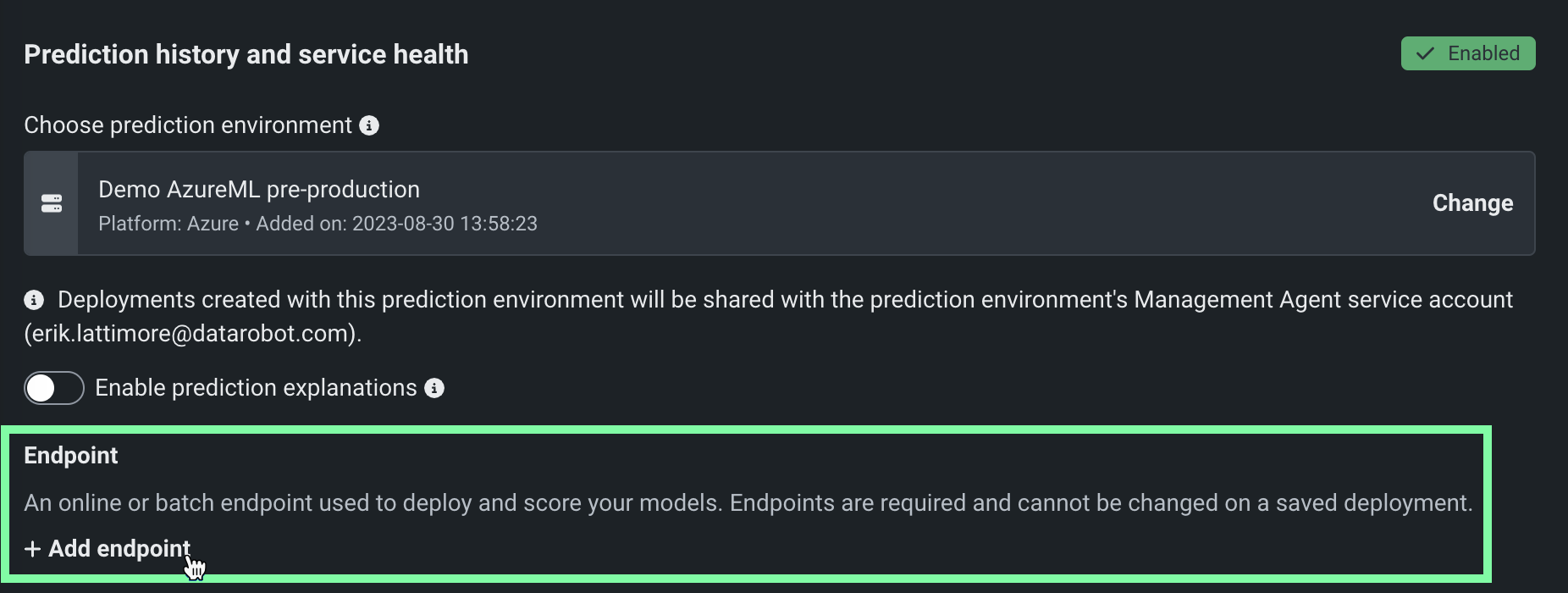Click Change to switch prediction environment

(x=1472, y=203)
